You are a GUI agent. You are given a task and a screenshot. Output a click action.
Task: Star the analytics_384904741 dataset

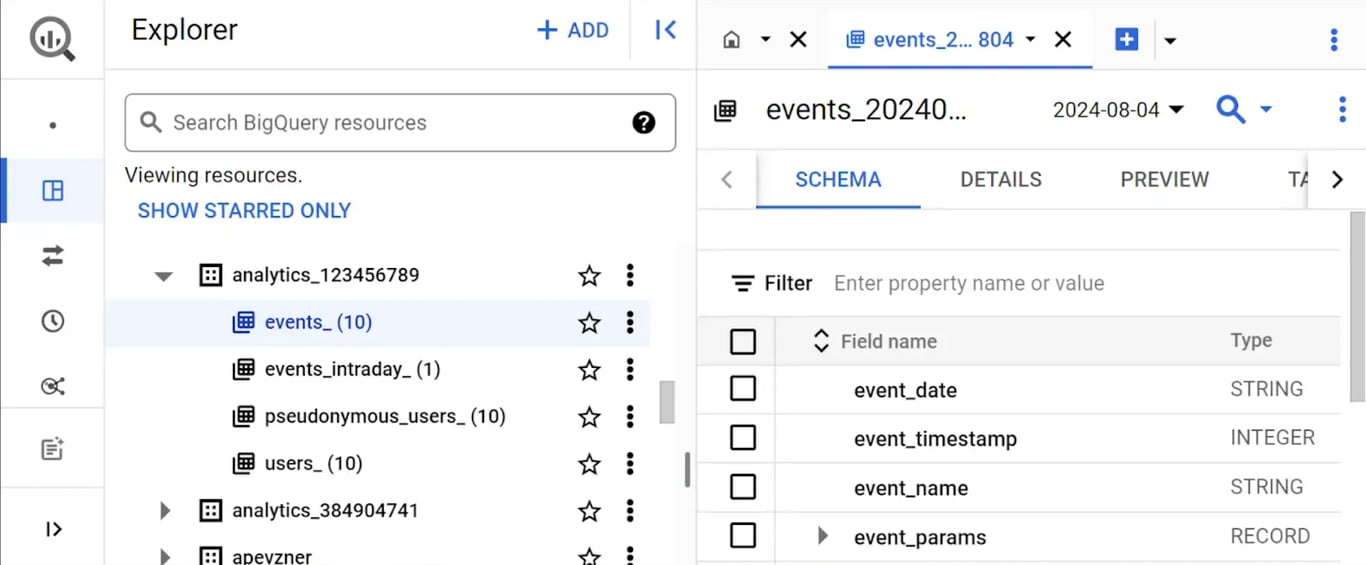(590, 511)
